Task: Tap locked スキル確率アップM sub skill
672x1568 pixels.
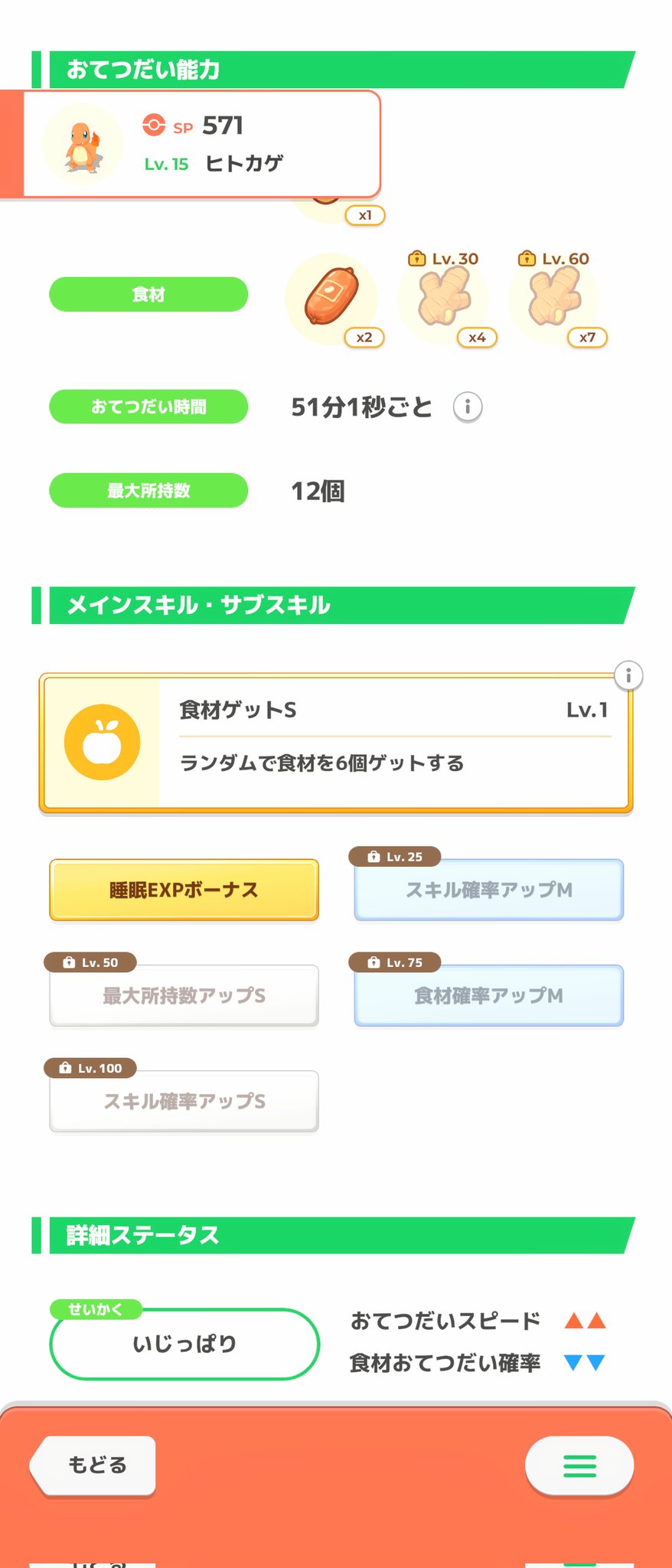Action: click(x=488, y=890)
